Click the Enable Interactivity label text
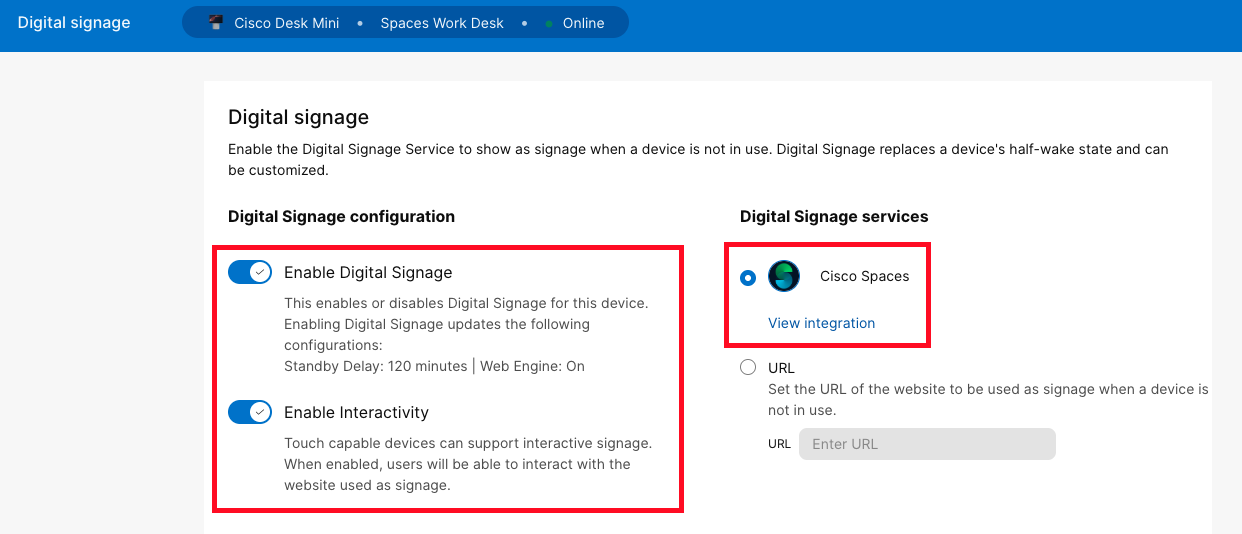 tap(356, 412)
